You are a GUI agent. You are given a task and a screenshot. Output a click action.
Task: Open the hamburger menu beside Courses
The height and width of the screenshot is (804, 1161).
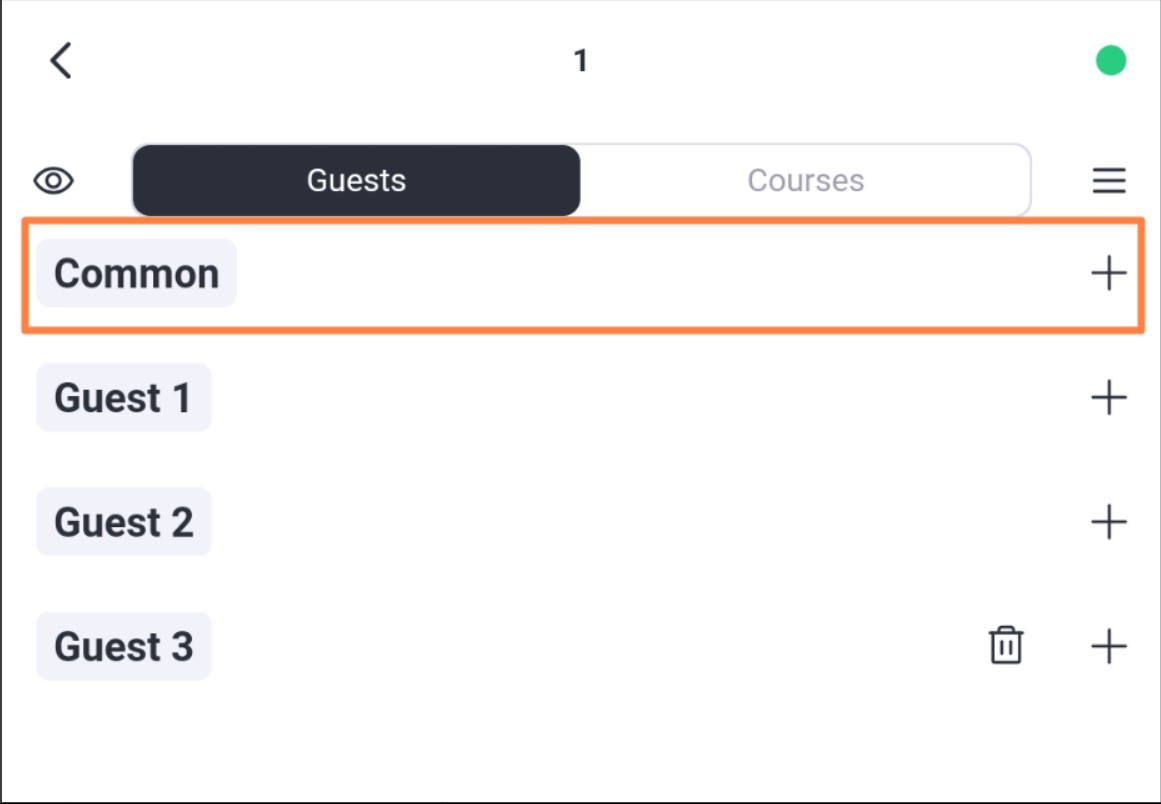1108,181
